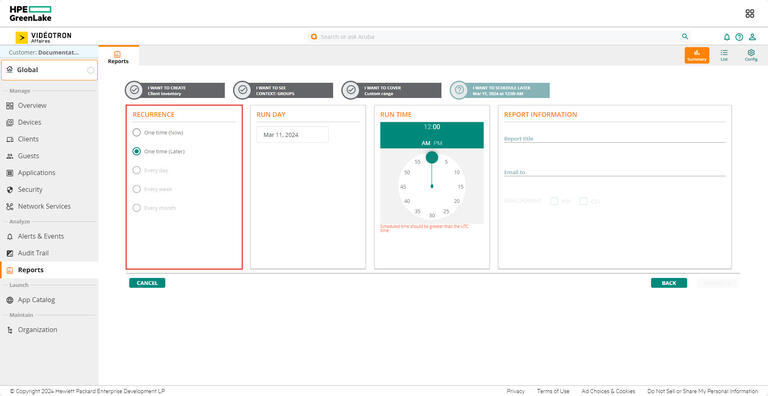The width and height of the screenshot is (768, 396).
Task: Select the One time (Now) radio button
Action: (137, 132)
